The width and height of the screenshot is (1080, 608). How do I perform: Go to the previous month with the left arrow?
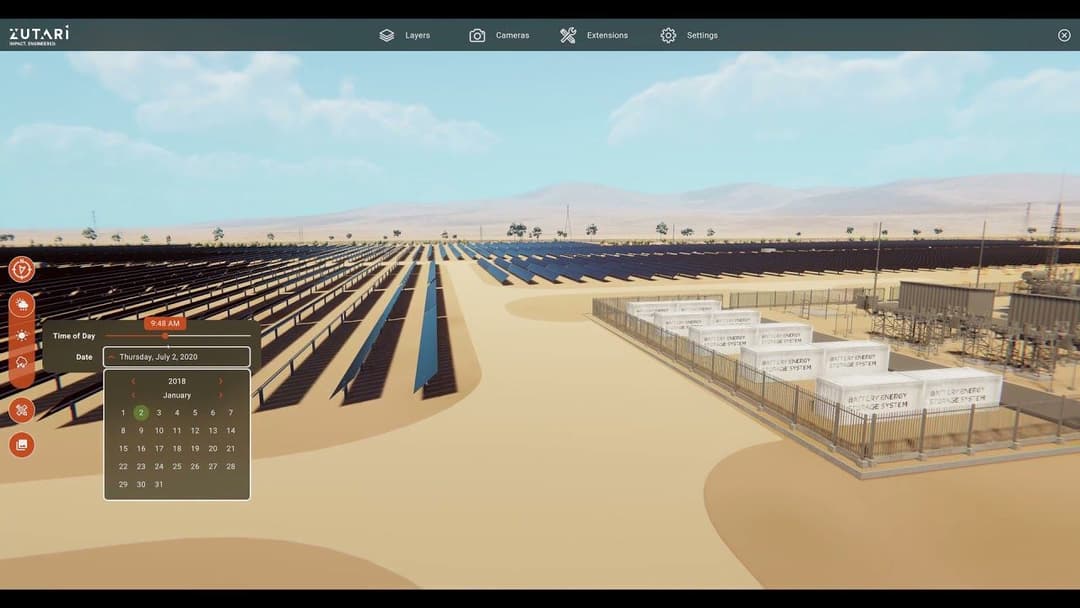pos(132,395)
